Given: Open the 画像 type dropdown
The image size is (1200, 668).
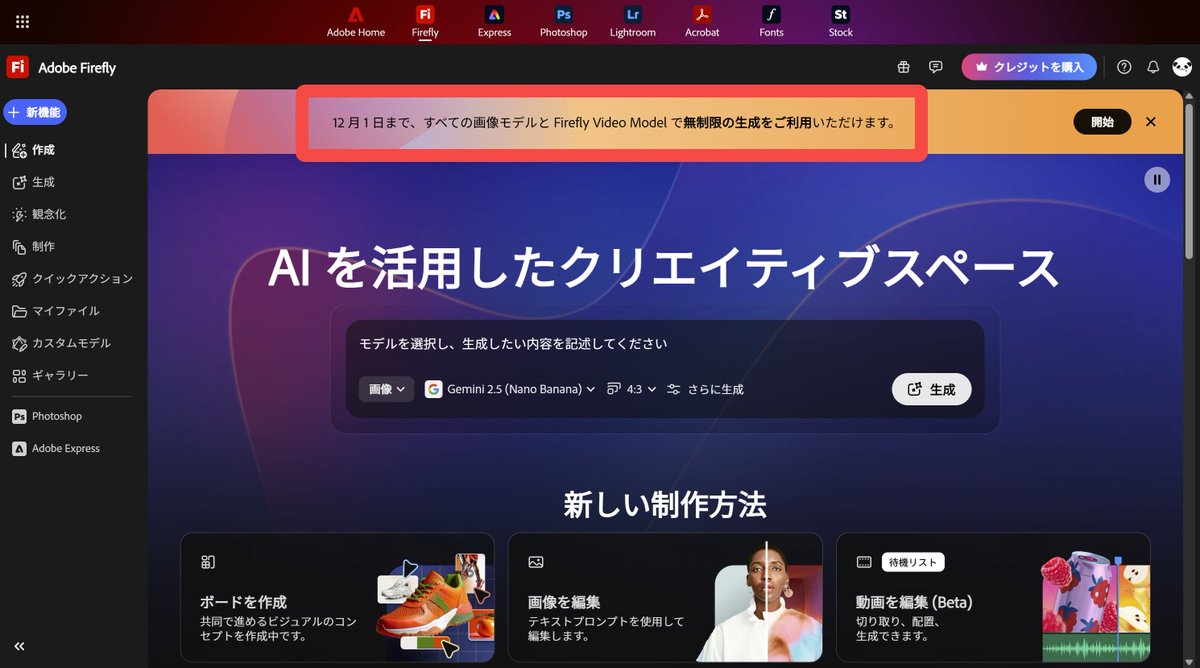Looking at the screenshot, I should coord(387,389).
